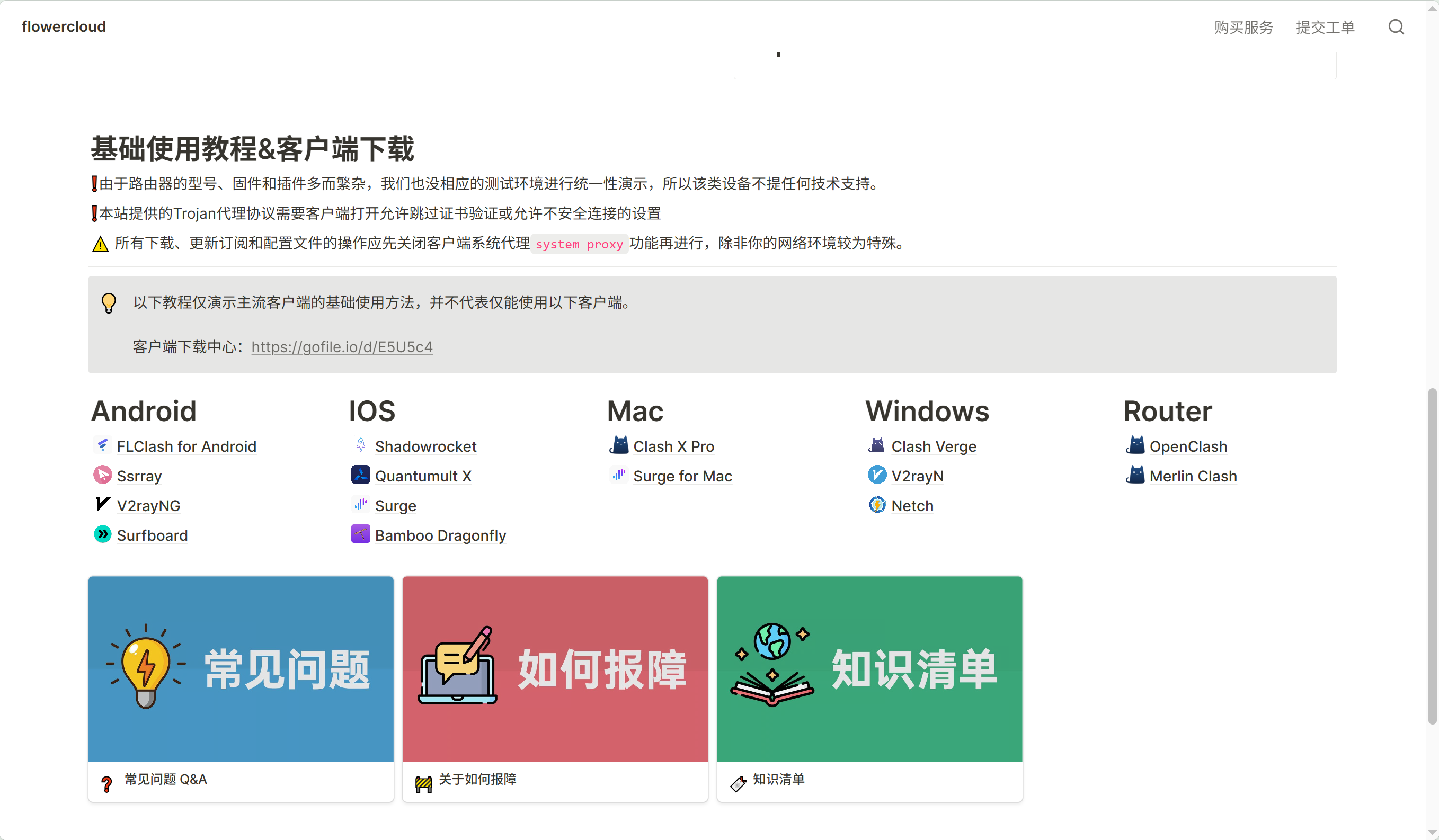Screen dimensions: 1439x840
Task: Open the 购买服务 menu item
Action: click(x=1243, y=28)
